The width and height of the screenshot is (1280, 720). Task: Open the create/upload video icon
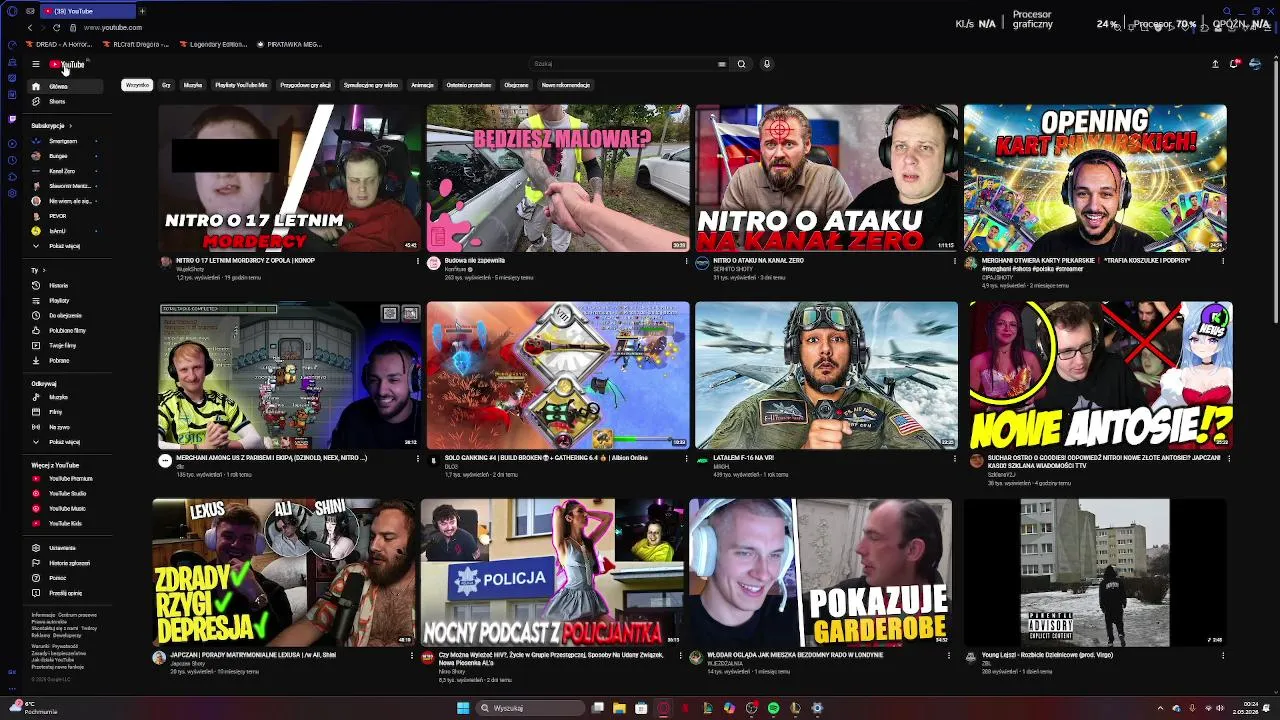coord(1215,64)
